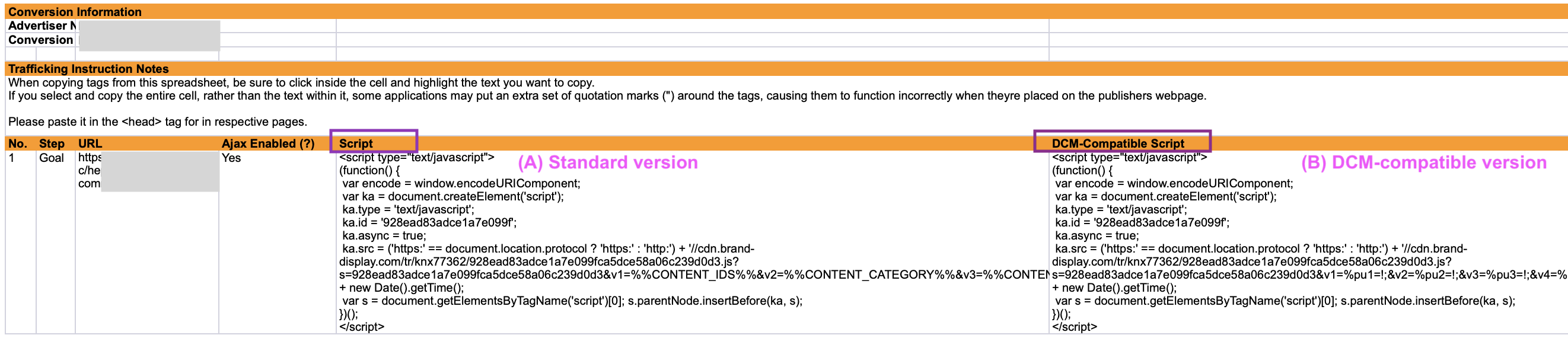Viewport: 1568px width, 351px height.
Task: Click the Conversion label cell
Action: (x=40, y=40)
